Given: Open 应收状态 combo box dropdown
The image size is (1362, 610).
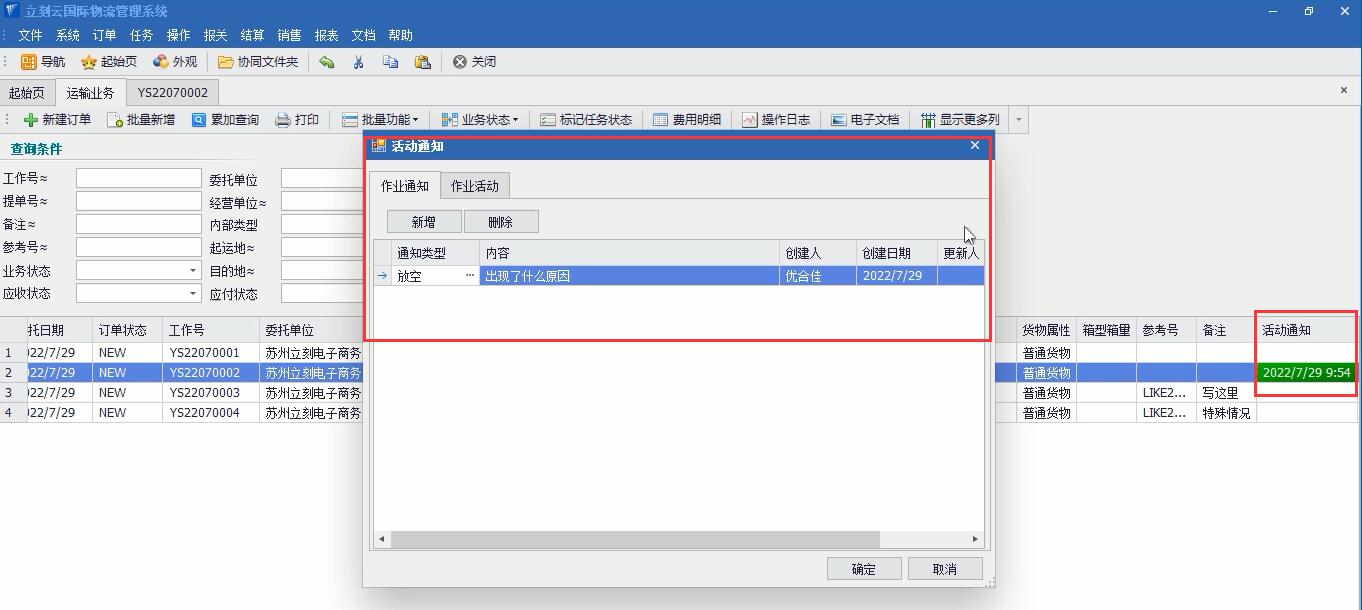Looking at the screenshot, I should tap(193, 294).
